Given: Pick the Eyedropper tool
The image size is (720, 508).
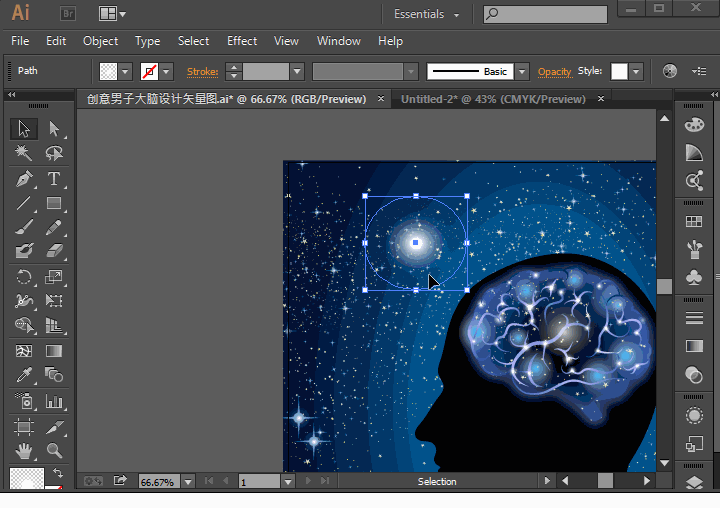Looking at the screenshot, I should 24,376.
